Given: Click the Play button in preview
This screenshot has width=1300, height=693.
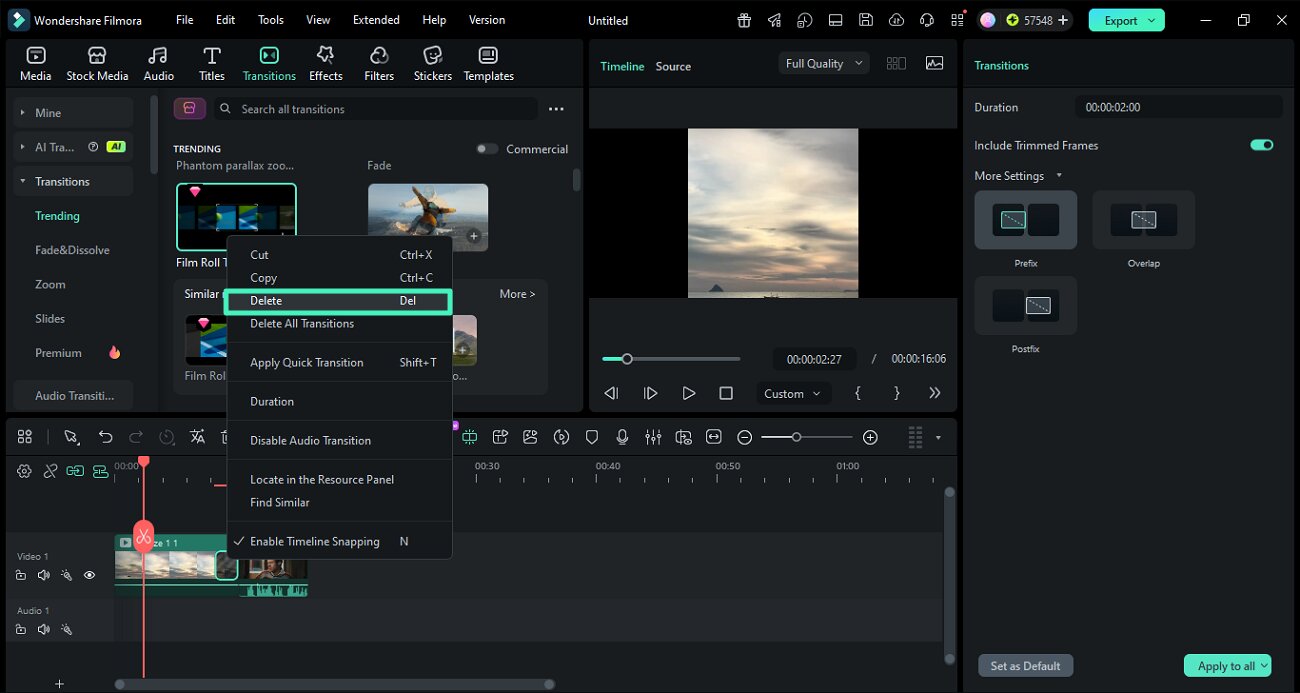Looking at the screenshot, I should [x=688, y=393].
